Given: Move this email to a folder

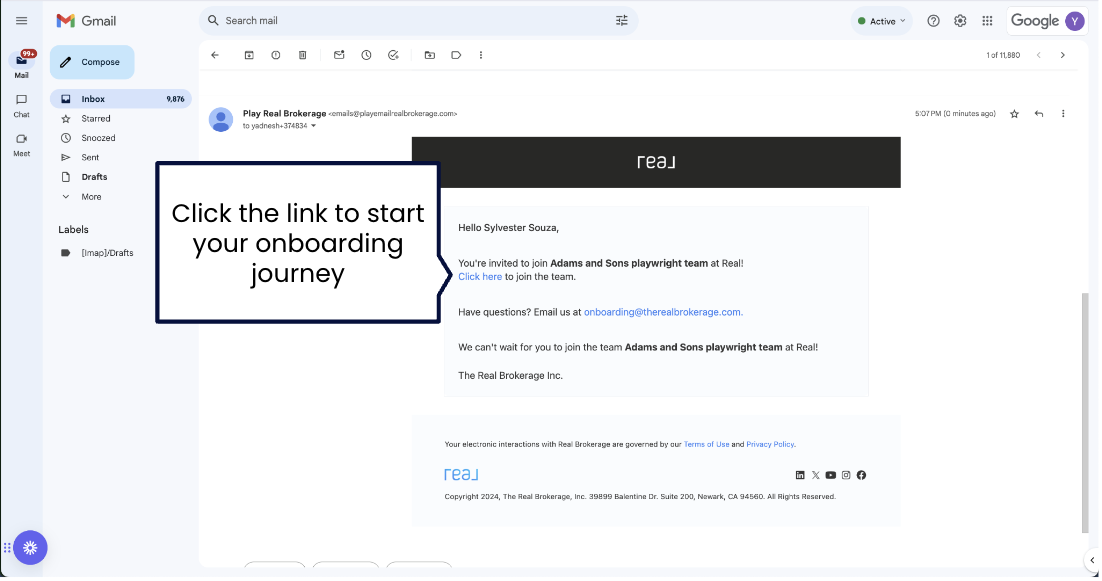Looking at the screenshot, I should (429, 55).
